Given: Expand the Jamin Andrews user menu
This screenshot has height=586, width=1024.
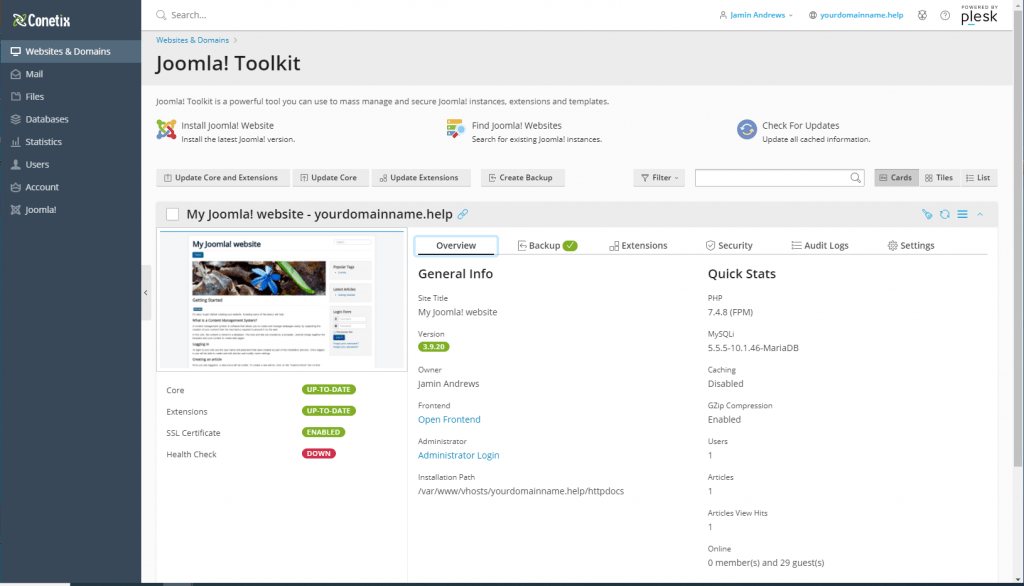Looking at the screenshot, I should pos(756,16).
